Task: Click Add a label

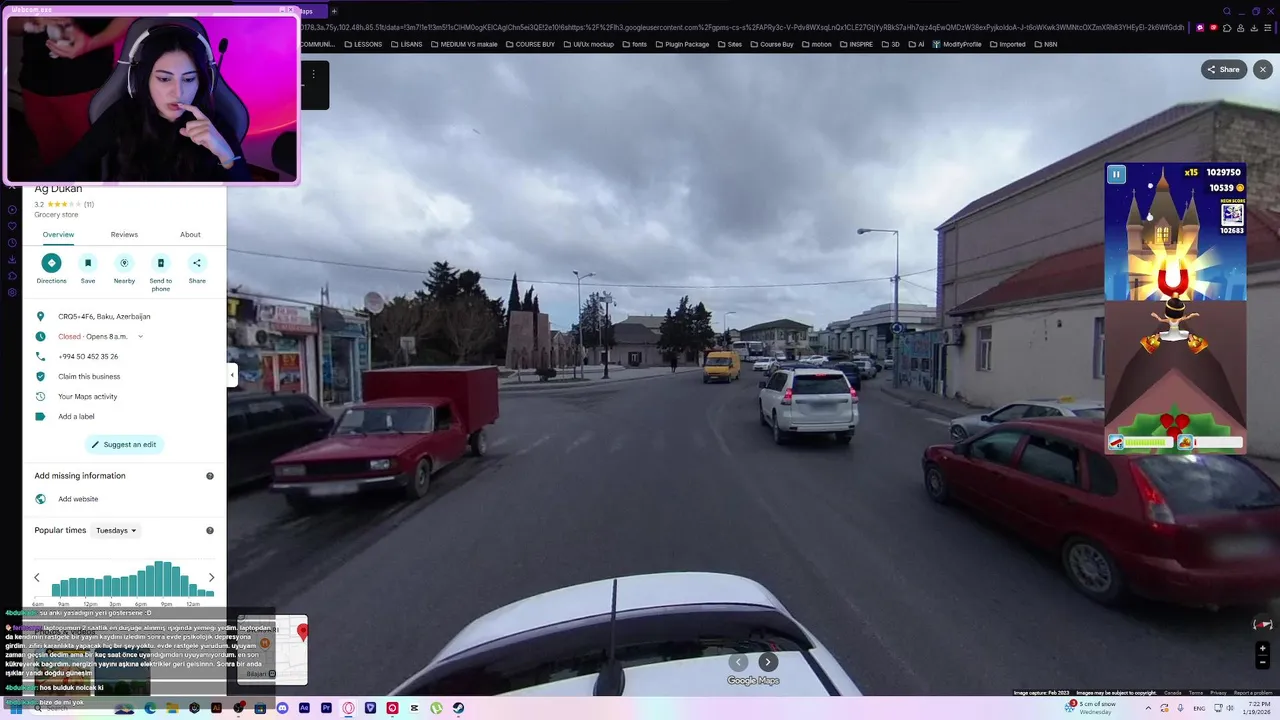Action: [x=76, y=417]
